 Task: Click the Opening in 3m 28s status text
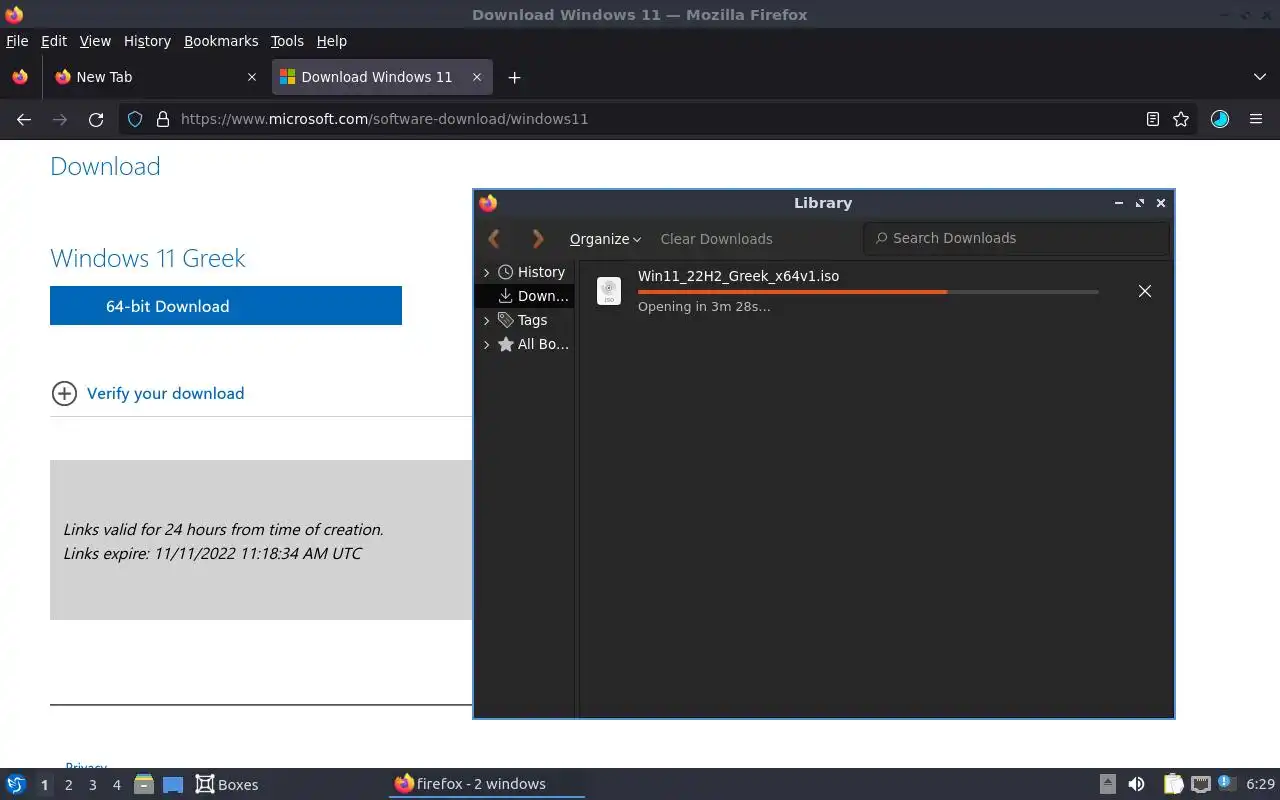point(704,306)
